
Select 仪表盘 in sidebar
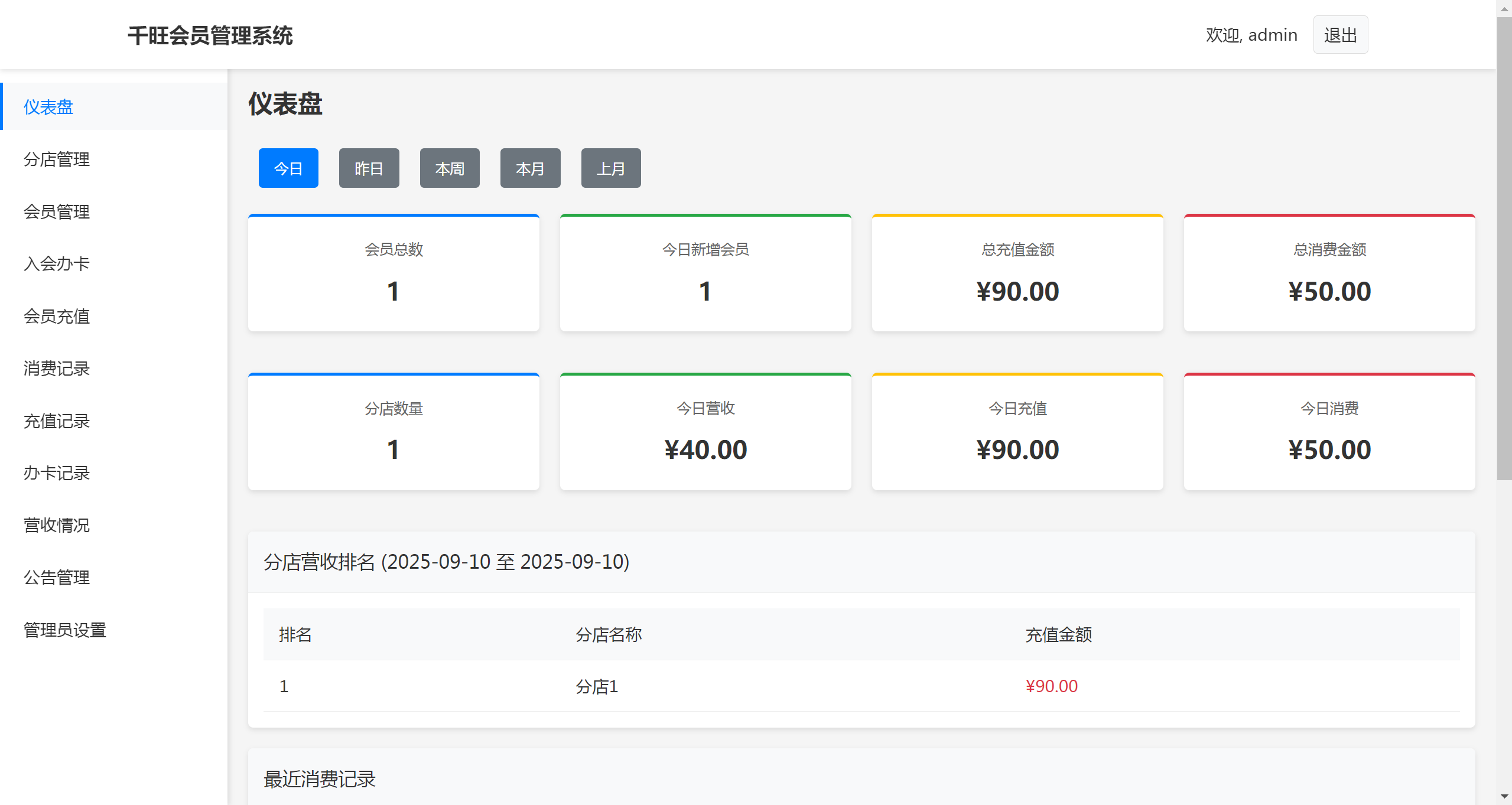(48, 107)
